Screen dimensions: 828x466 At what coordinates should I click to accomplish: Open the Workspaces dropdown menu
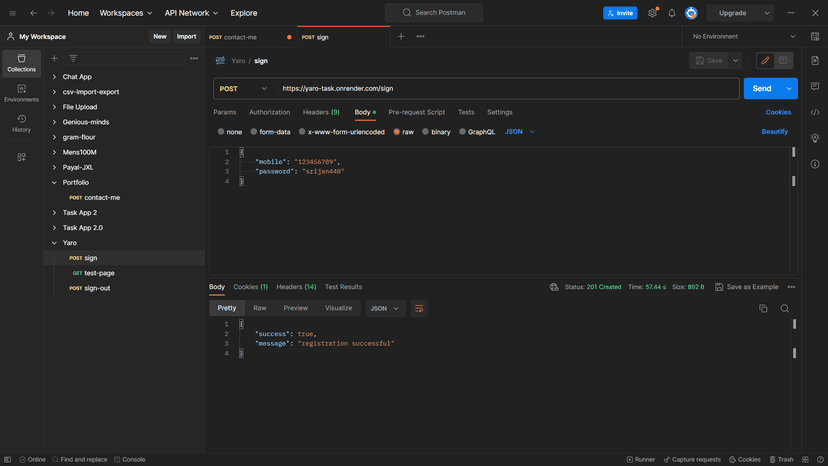pyautogui.click(x=126, y=13)
